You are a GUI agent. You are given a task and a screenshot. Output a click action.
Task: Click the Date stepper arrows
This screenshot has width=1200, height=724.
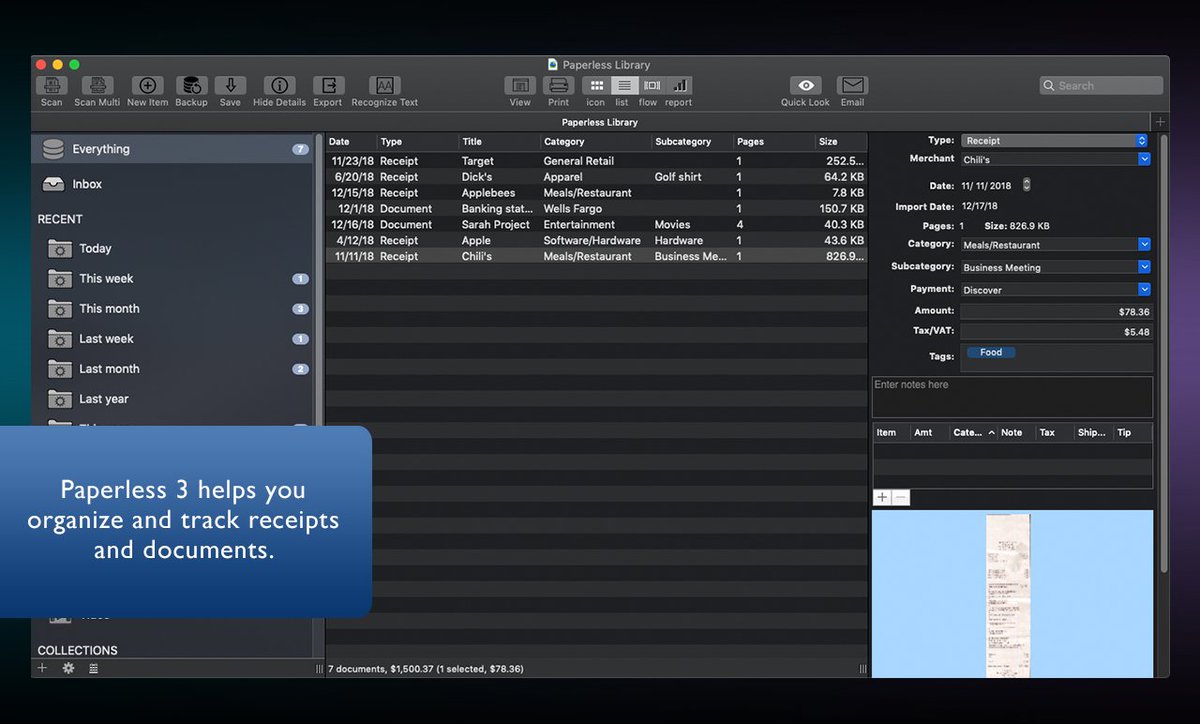1026,185
